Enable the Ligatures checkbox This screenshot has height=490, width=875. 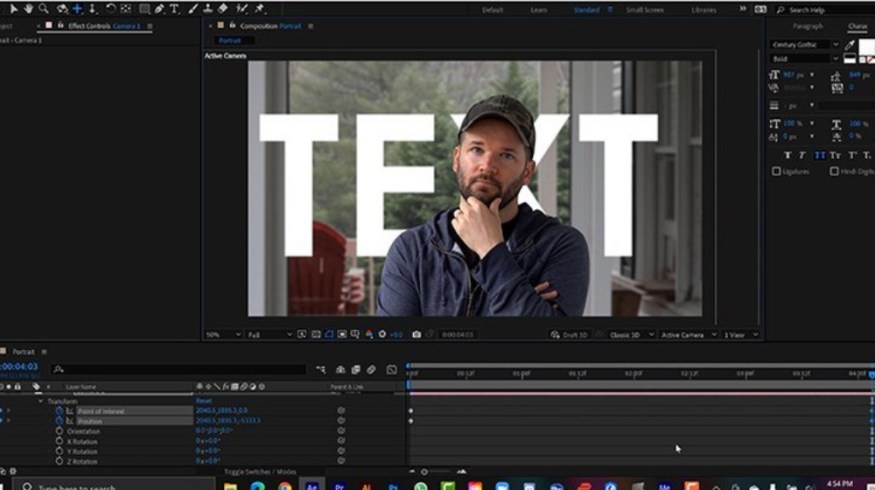tap(776, 171)
